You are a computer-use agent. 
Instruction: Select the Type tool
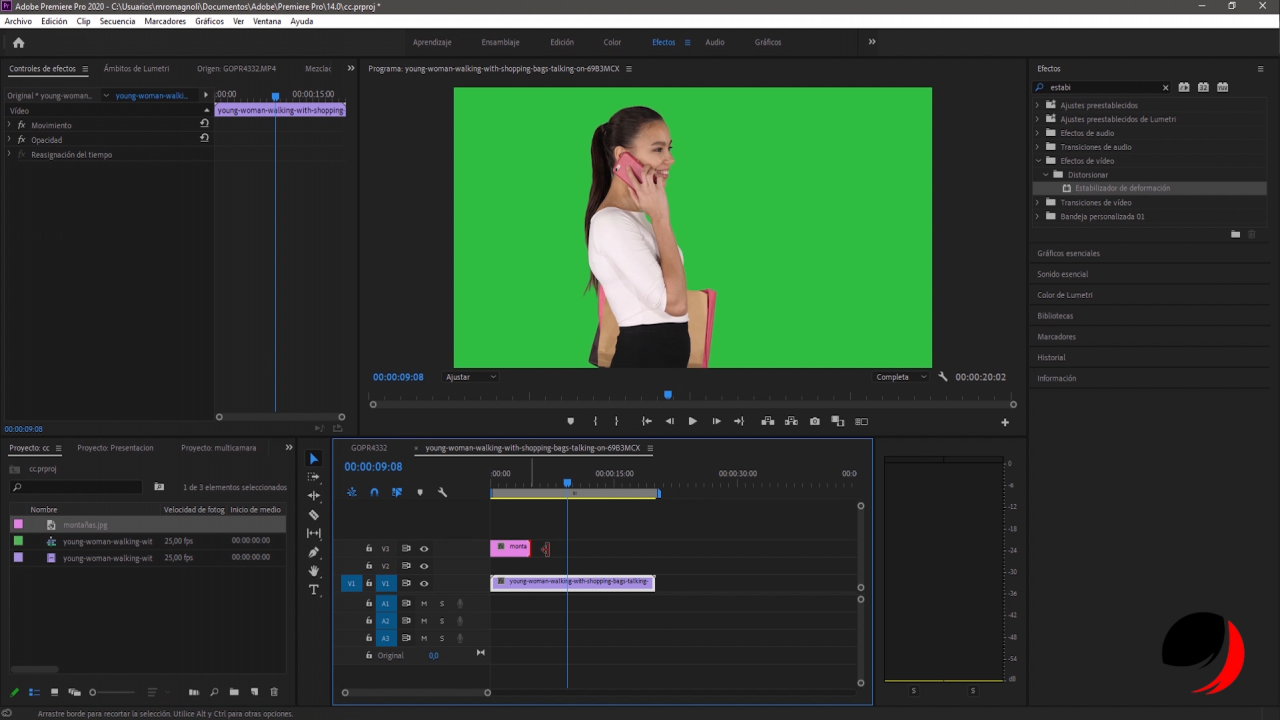(314, 590)
